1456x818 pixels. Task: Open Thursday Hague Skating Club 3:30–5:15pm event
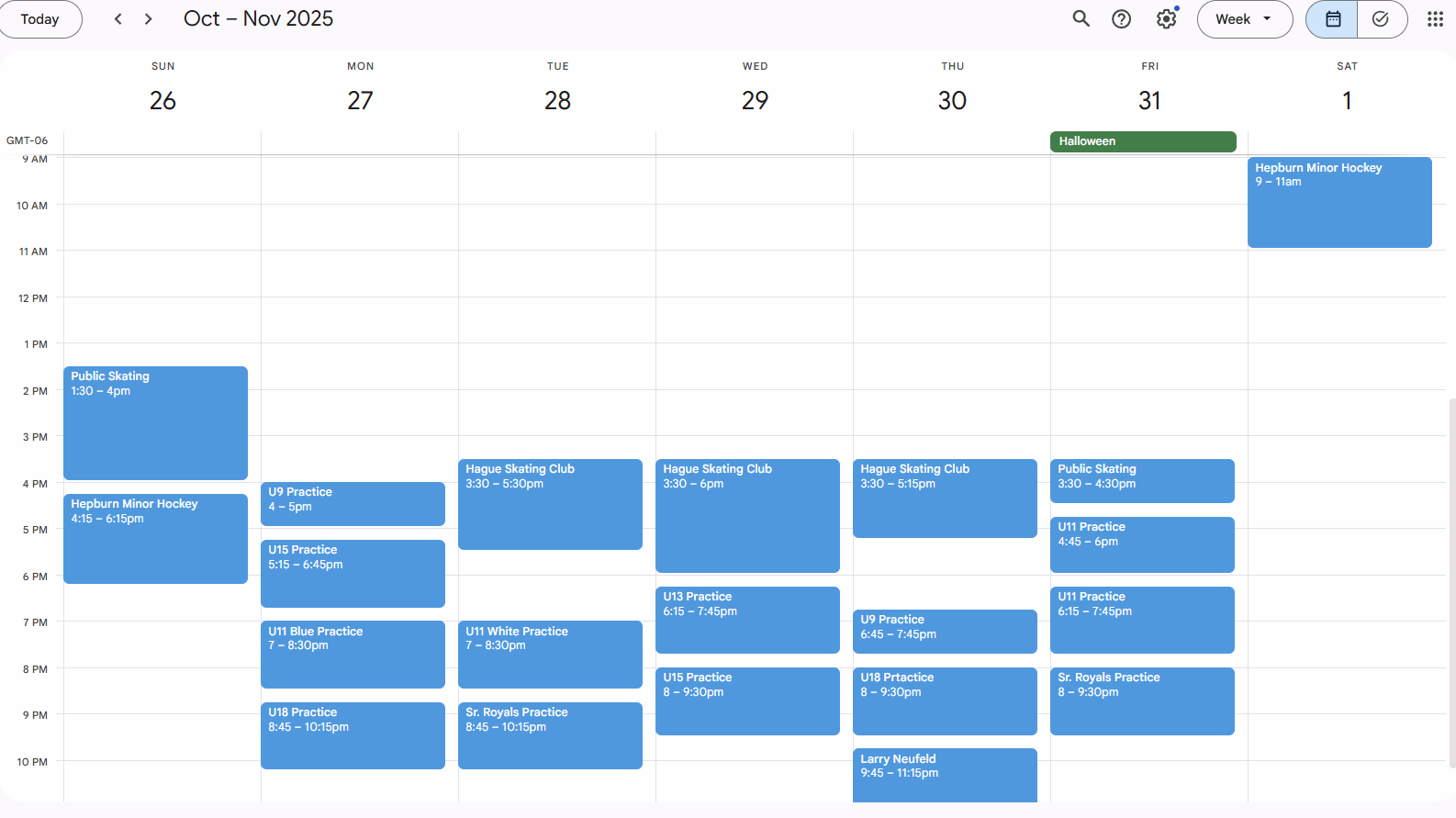(945, 498)
